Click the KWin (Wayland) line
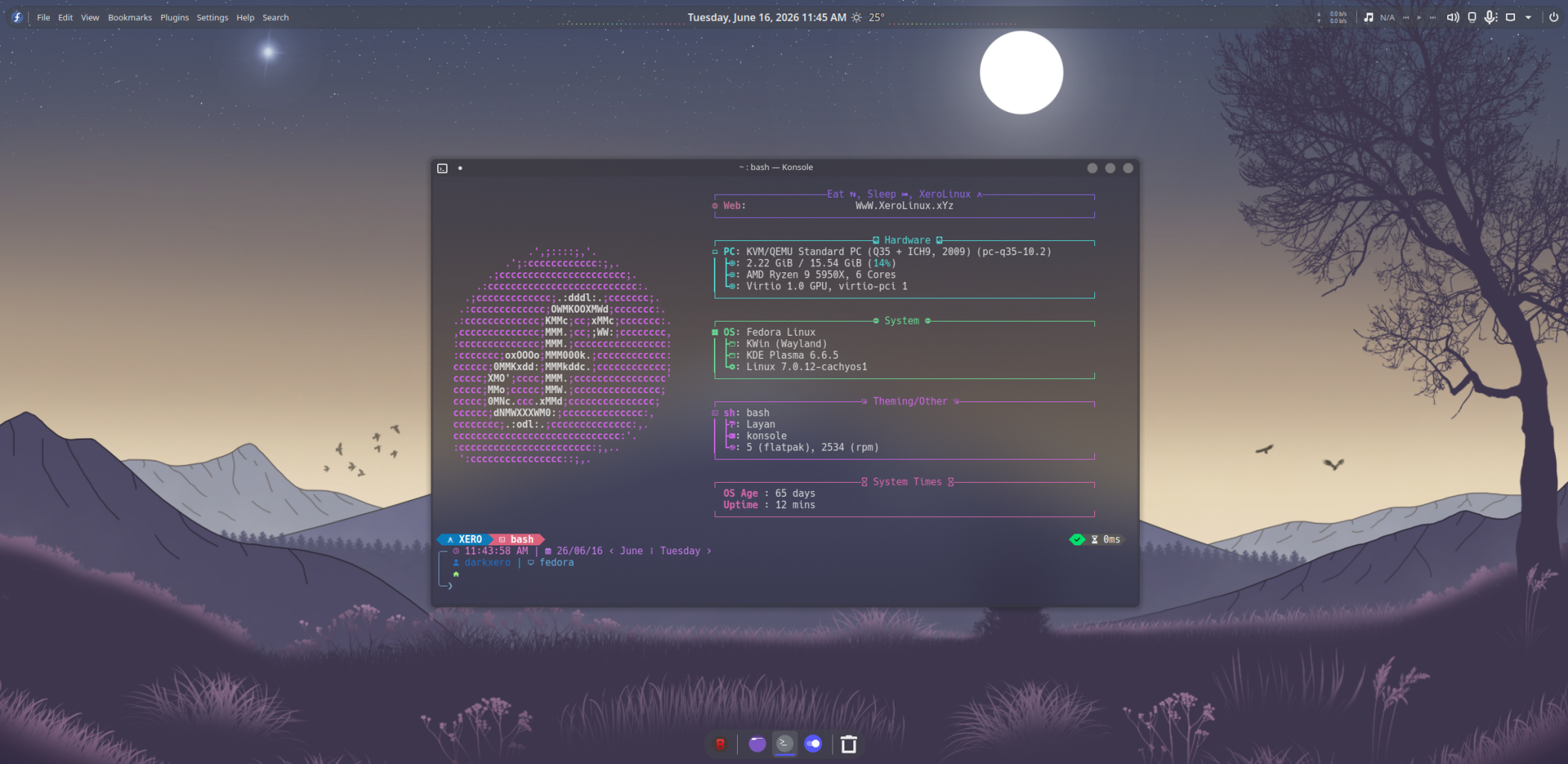 tap(777, 344)
